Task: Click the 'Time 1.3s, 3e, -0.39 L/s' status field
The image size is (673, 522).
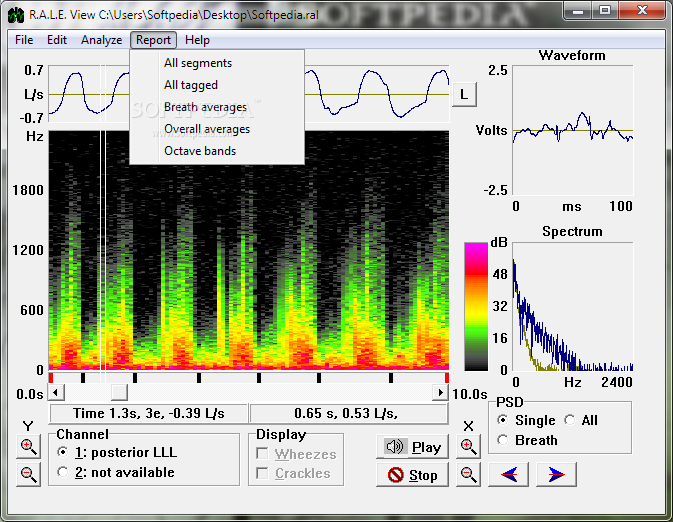Action: pos(149,413)
